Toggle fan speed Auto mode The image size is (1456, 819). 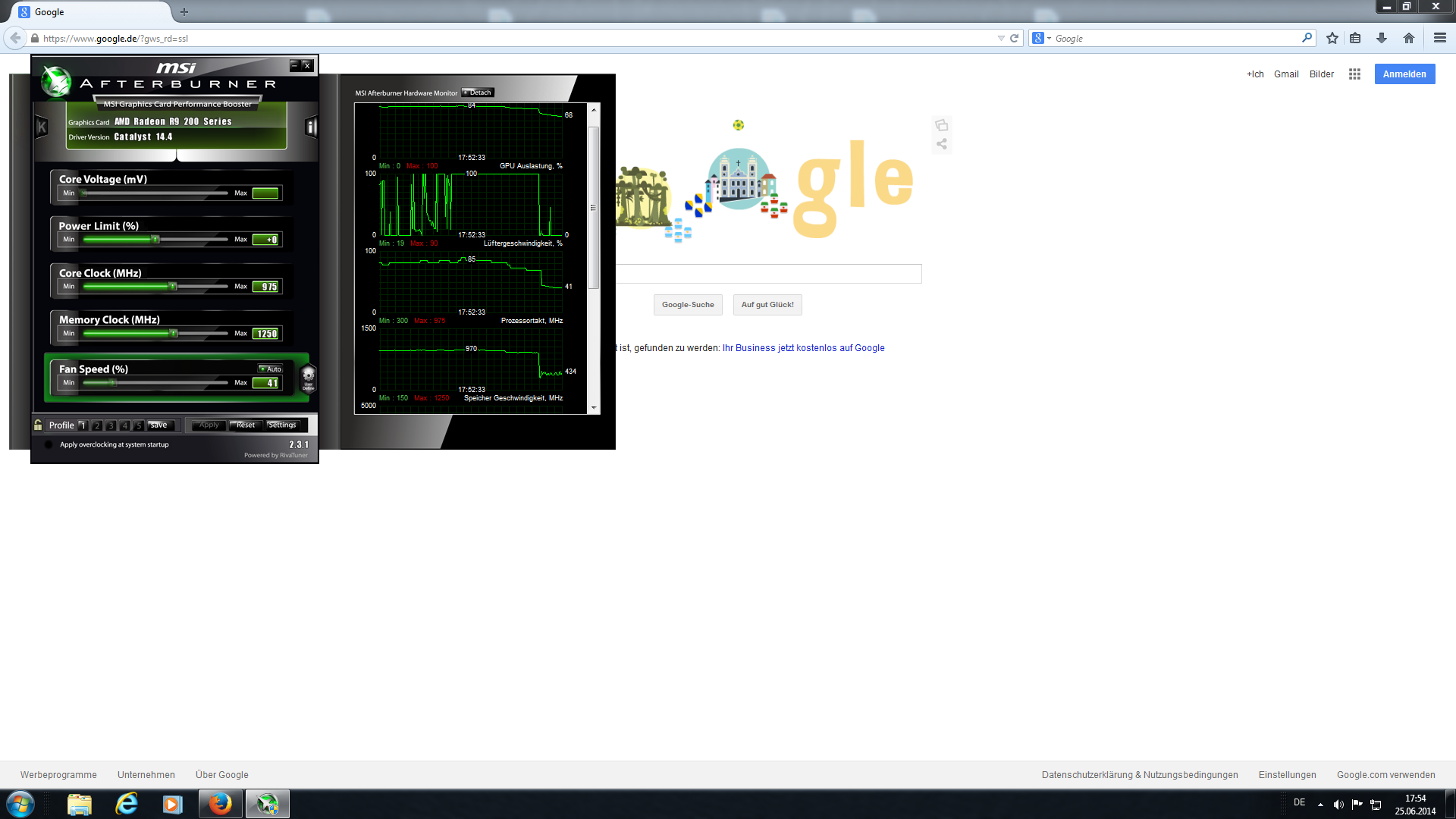click(270, 369)
